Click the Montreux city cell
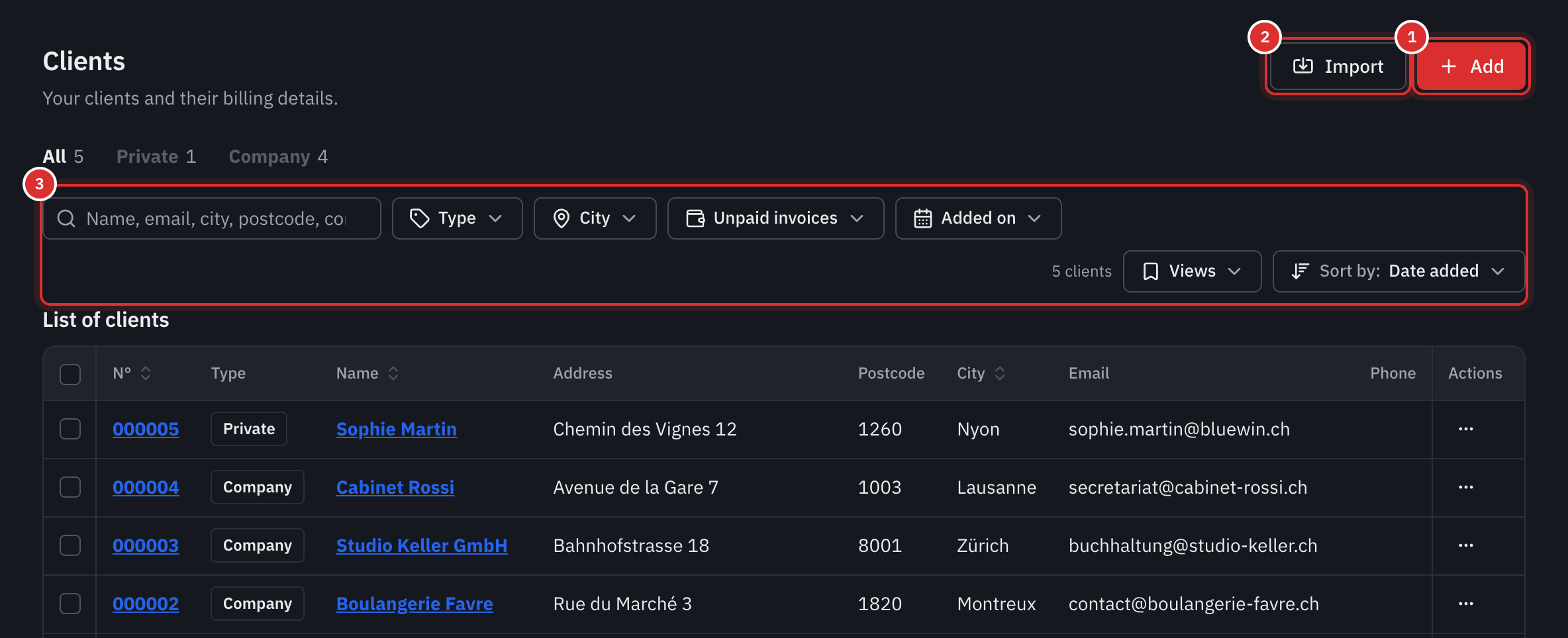Viewport: 1568px width, 638px height. pyautogui.click(x=997, y=604)
